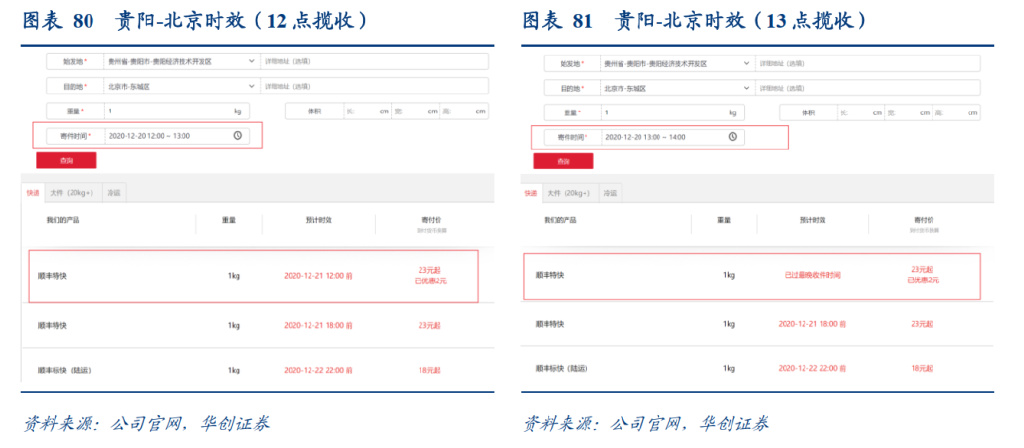Open clock icon in 13:00 ~ 14:00 time field

pos(733,136)
